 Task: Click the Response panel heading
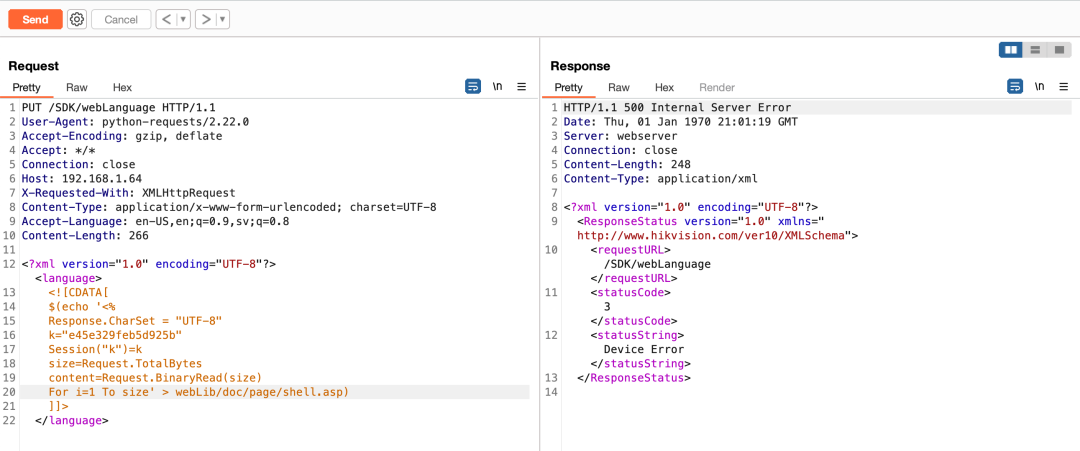point(580,66)
